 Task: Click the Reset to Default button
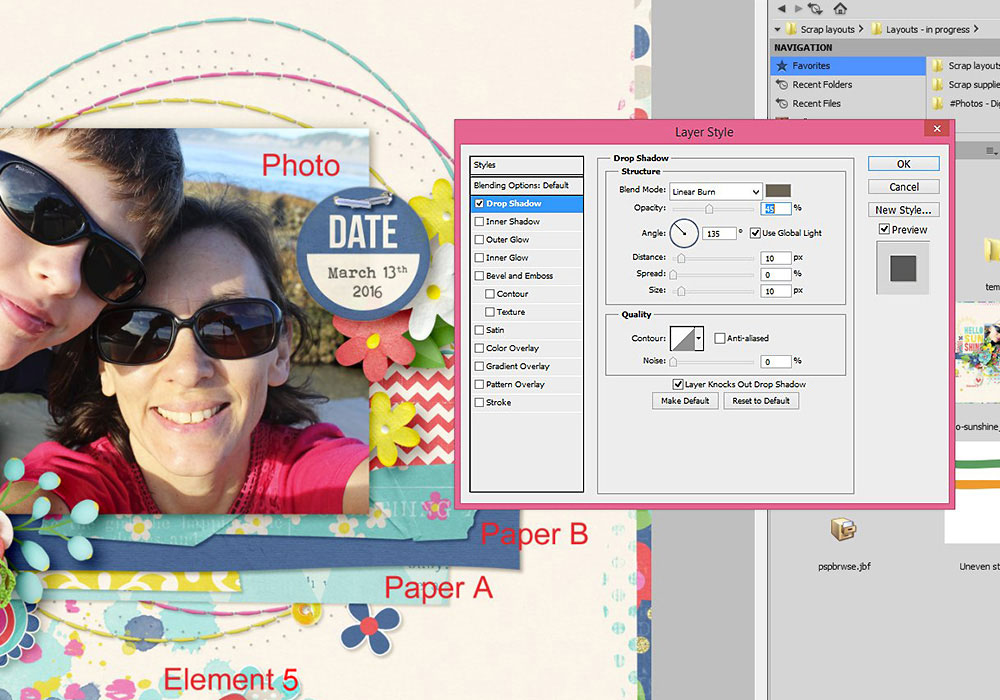[761, 401]
